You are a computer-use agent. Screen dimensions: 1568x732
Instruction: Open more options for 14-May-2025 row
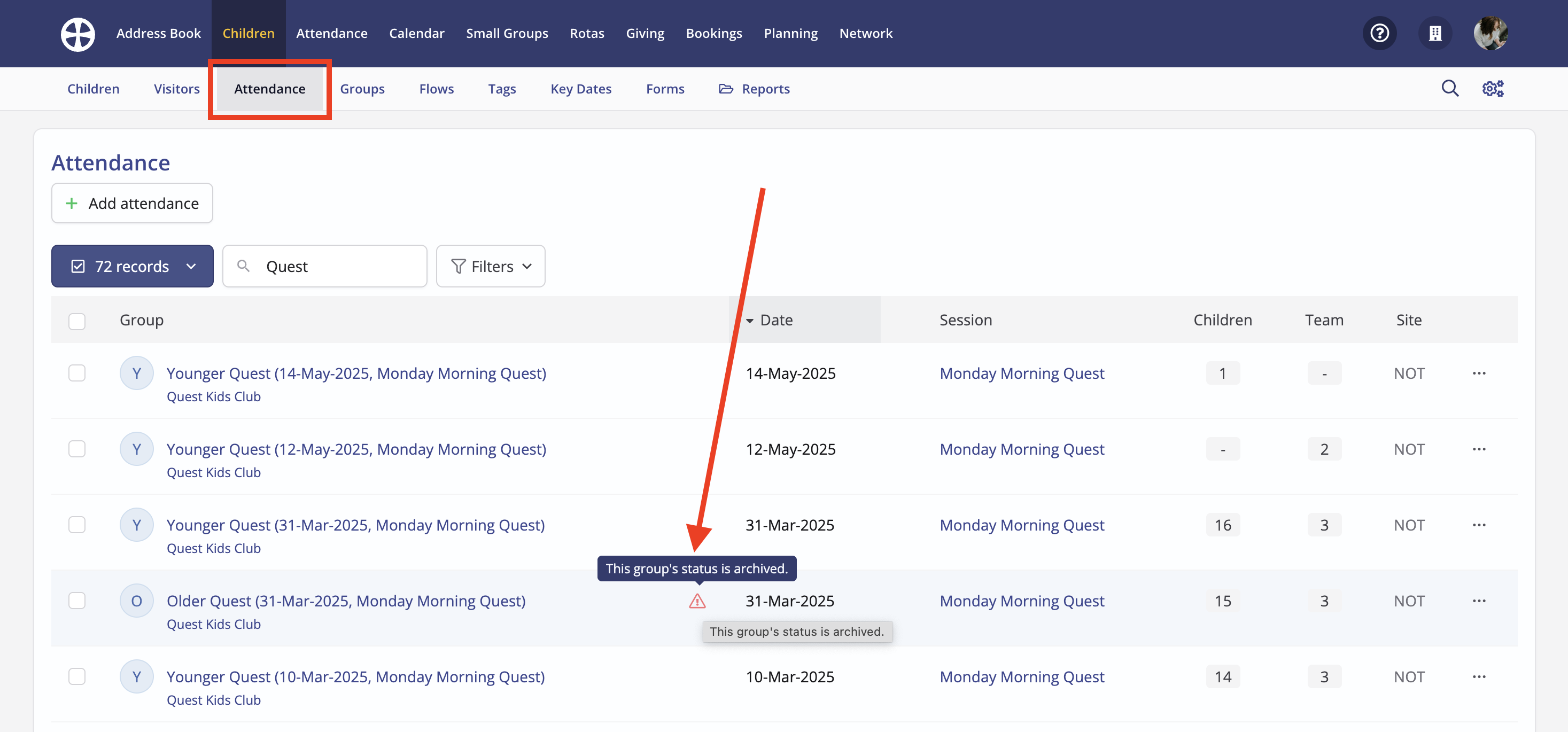click(1479, 373)
